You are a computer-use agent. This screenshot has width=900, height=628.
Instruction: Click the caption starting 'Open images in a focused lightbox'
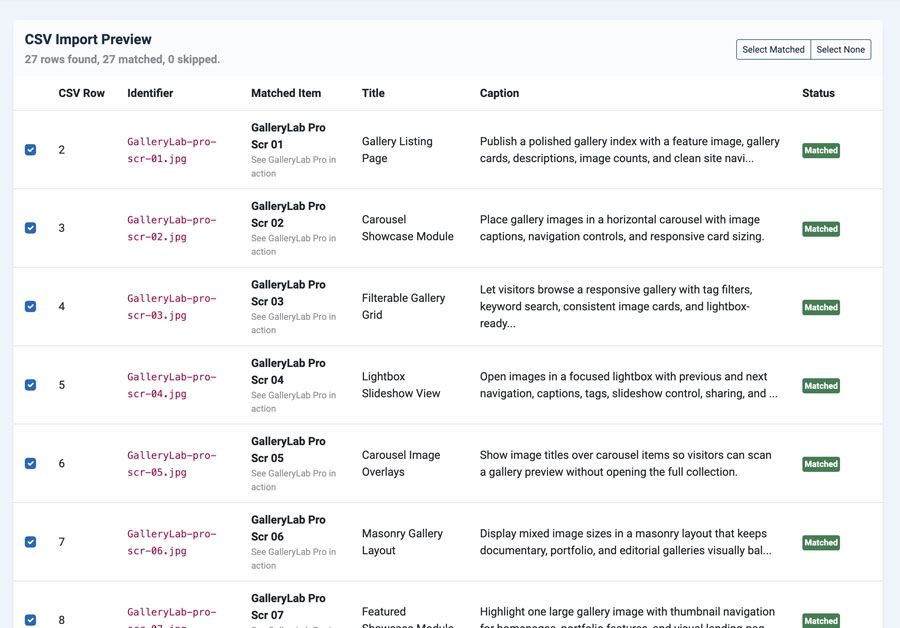pos(629,385)
